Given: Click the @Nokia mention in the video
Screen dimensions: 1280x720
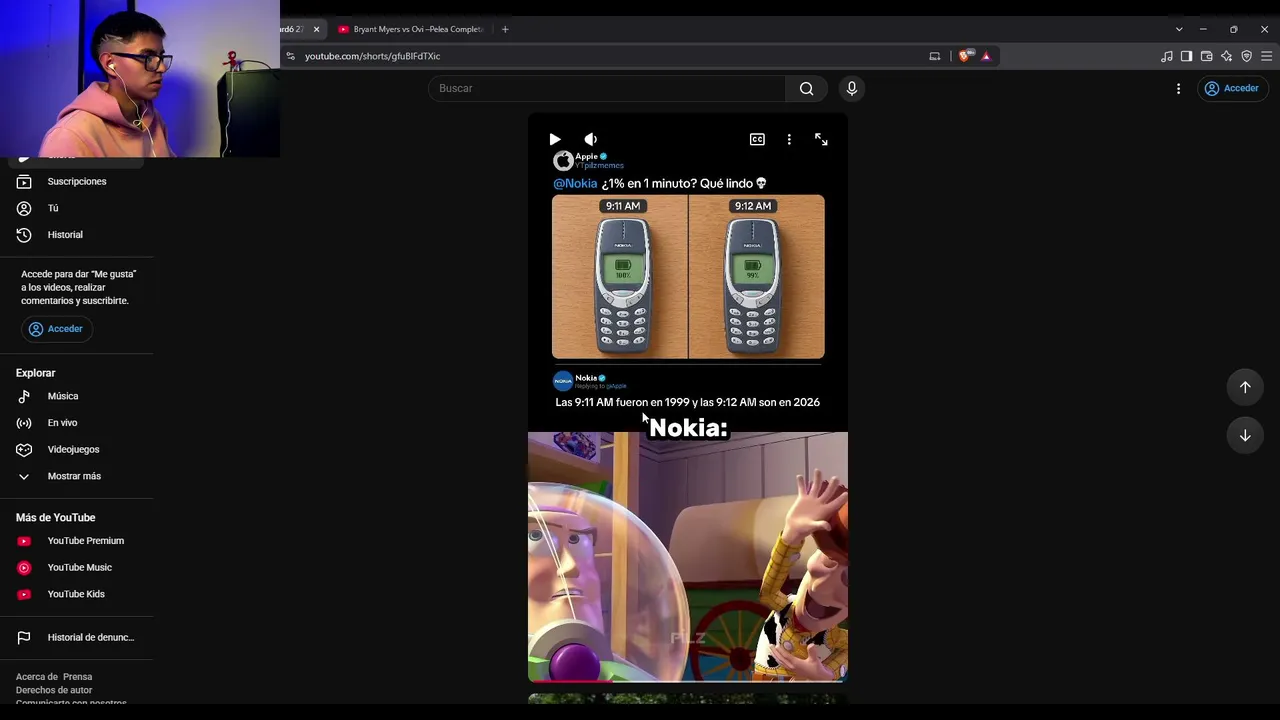Looking at the screenshot, I should (575, 184).
